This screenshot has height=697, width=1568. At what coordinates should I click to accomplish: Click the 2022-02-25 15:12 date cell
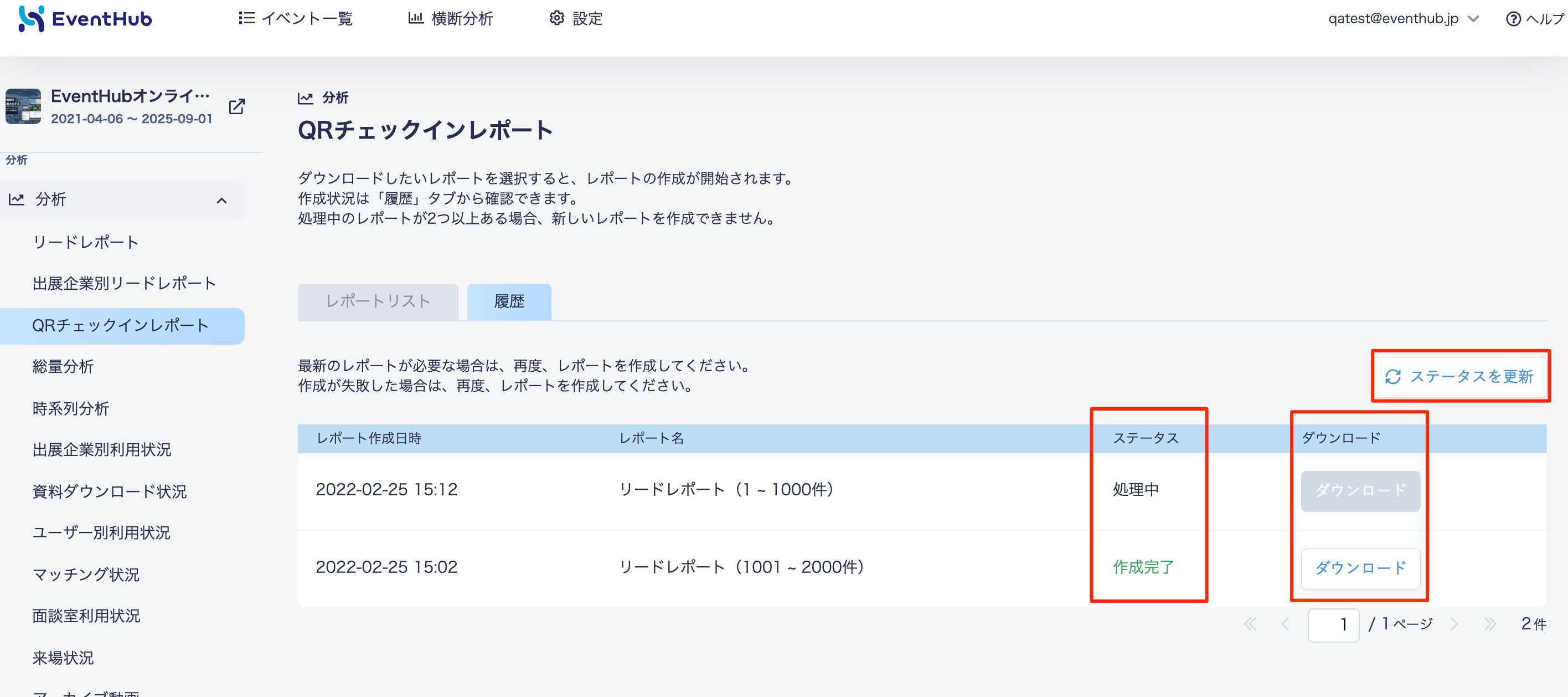click(386, 489)
